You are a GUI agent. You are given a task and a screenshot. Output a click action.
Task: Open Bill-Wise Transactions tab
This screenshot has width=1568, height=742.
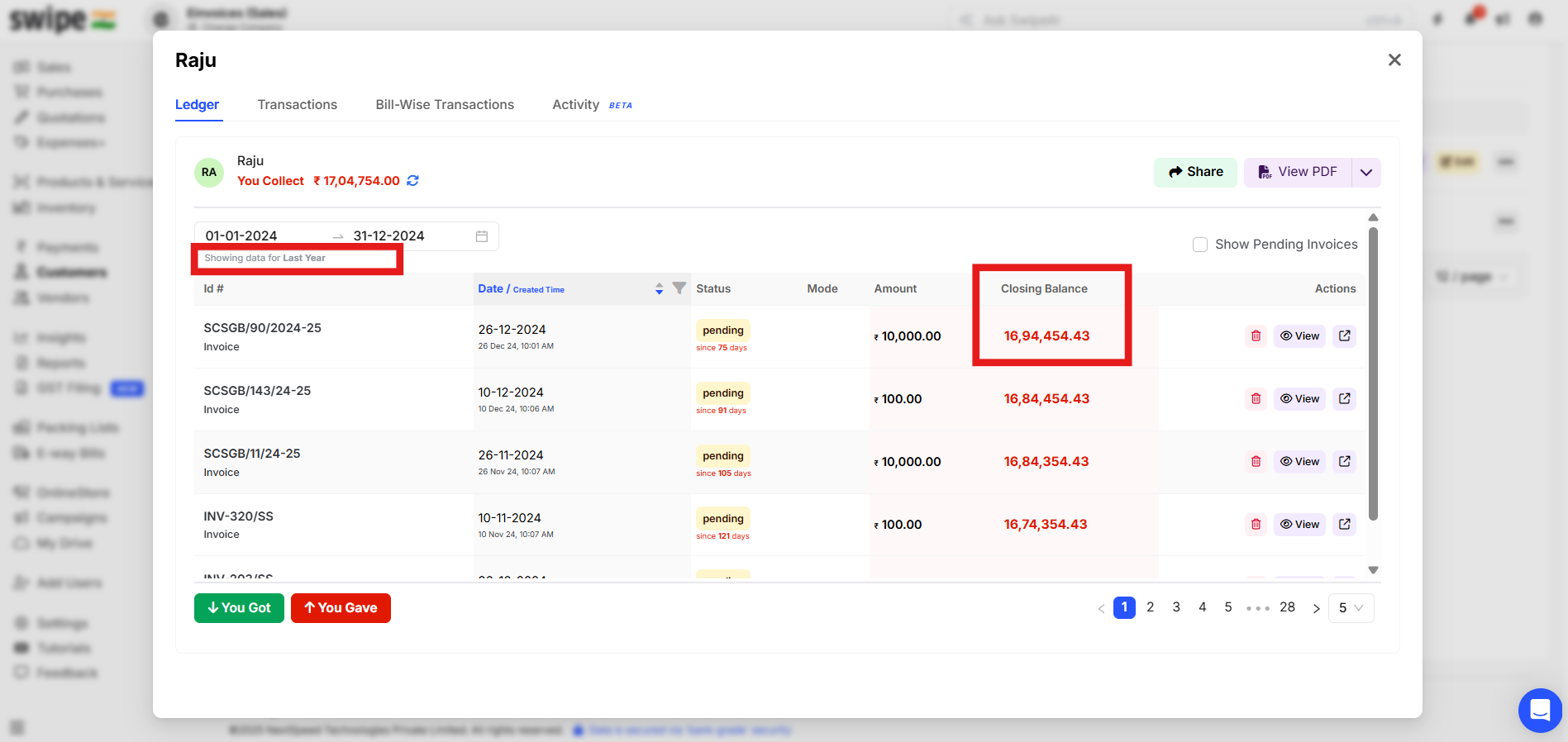coord(445,105)
